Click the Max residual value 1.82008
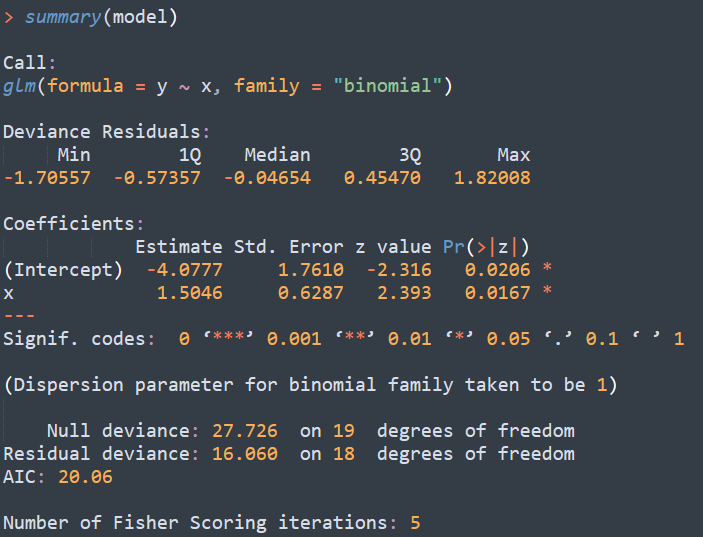Screen dimensions: 703x537 (x=492, y=178)
